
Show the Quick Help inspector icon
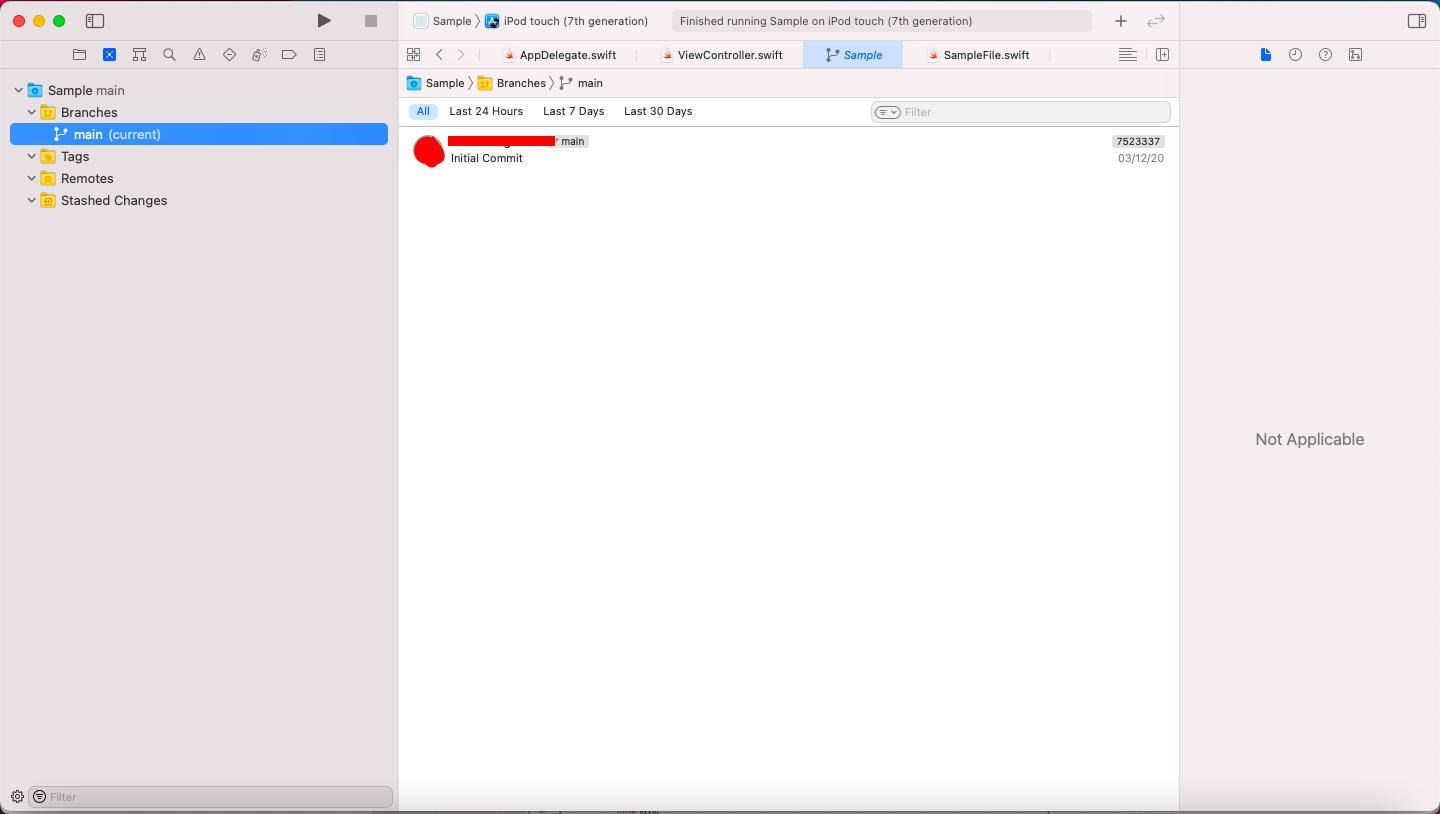click(1326, 55)
